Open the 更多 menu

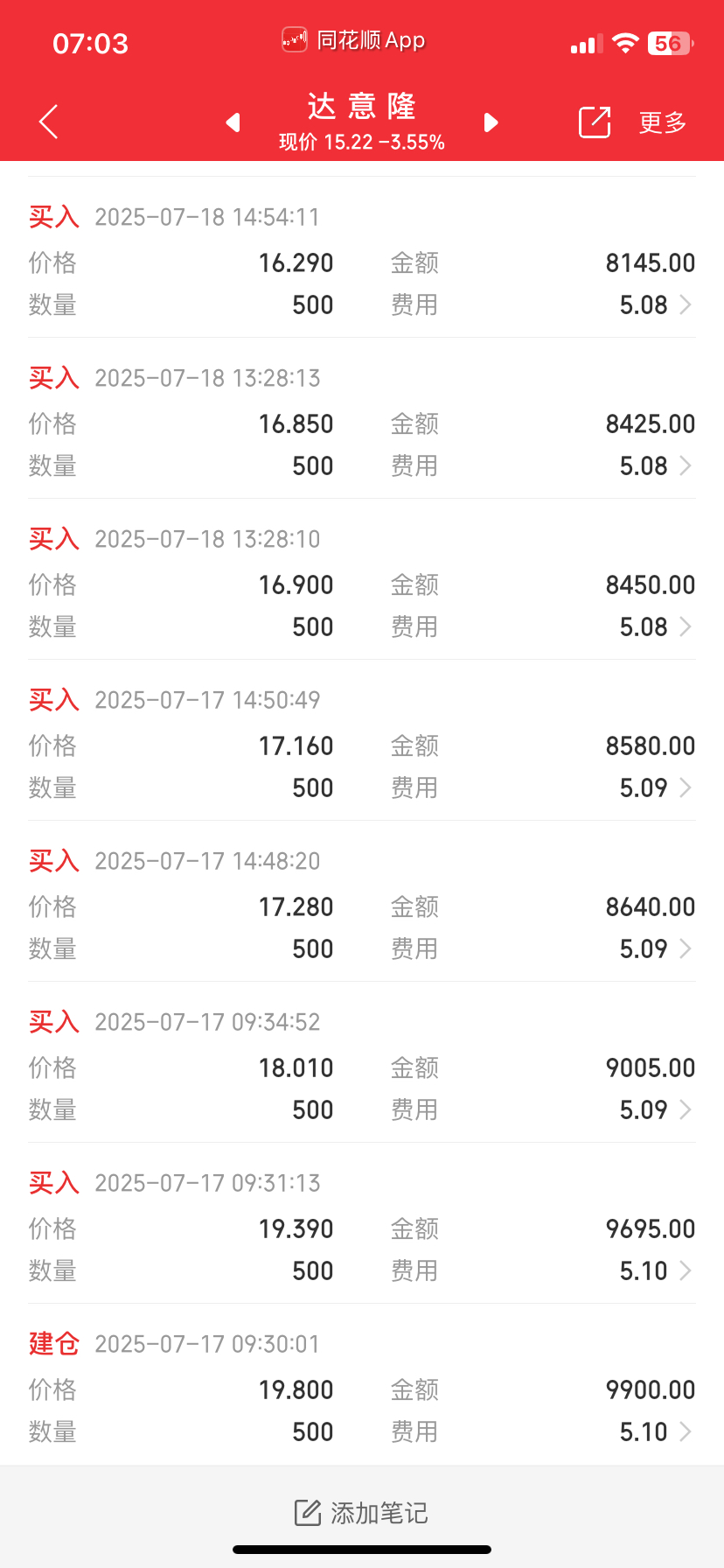click(663, 122)
